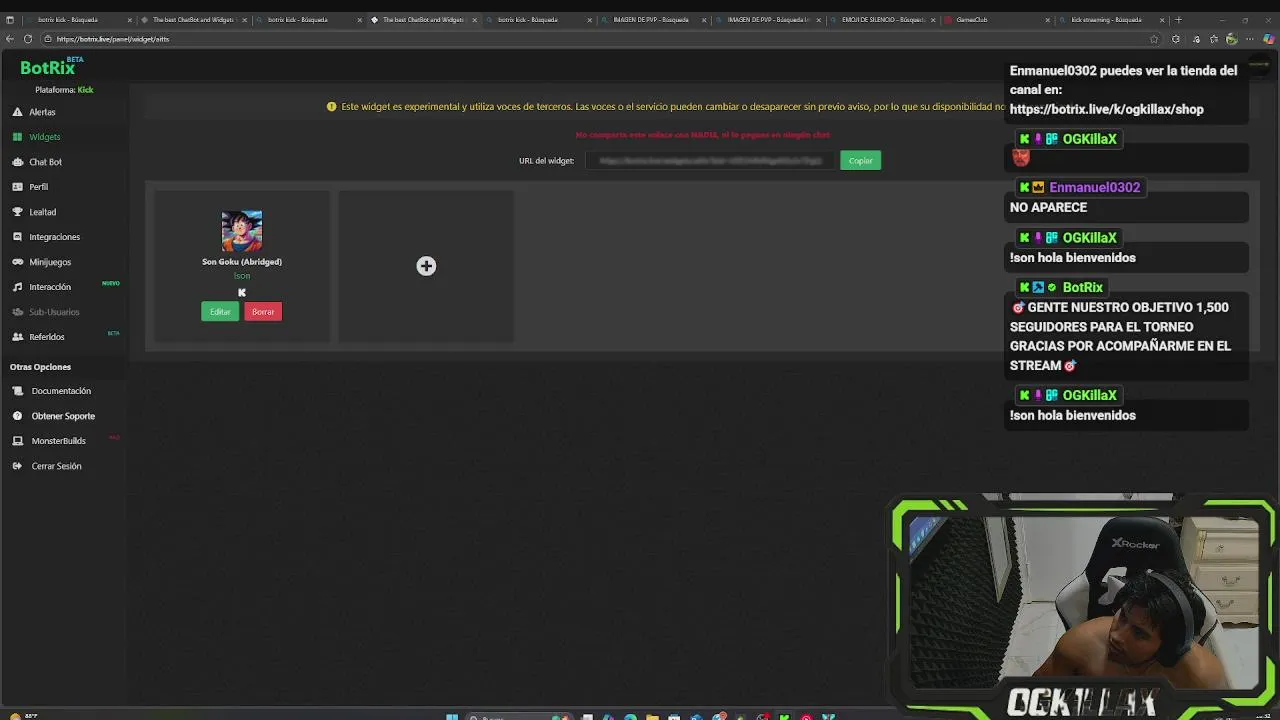Reload the page
Screen dimensions: 1280x720
[x=28, y=39]
